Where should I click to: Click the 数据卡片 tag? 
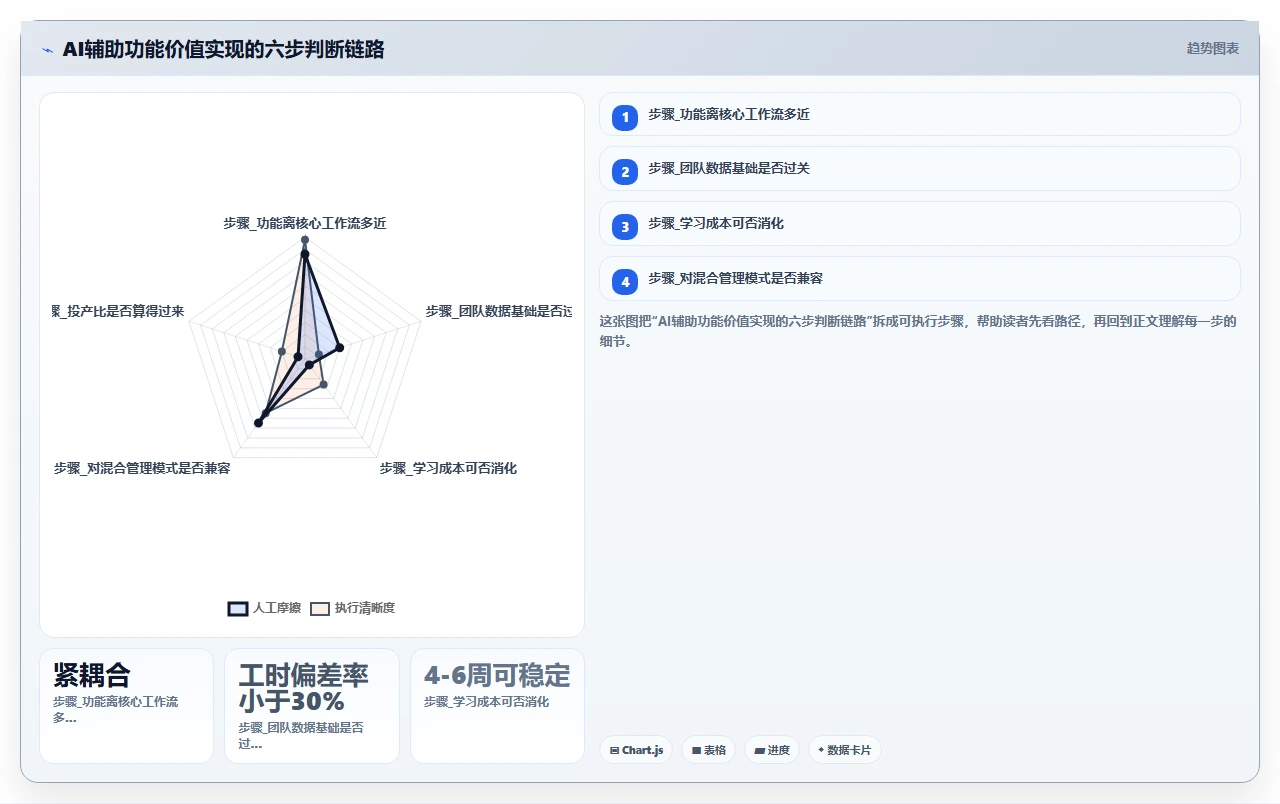[x=844, y=750]
